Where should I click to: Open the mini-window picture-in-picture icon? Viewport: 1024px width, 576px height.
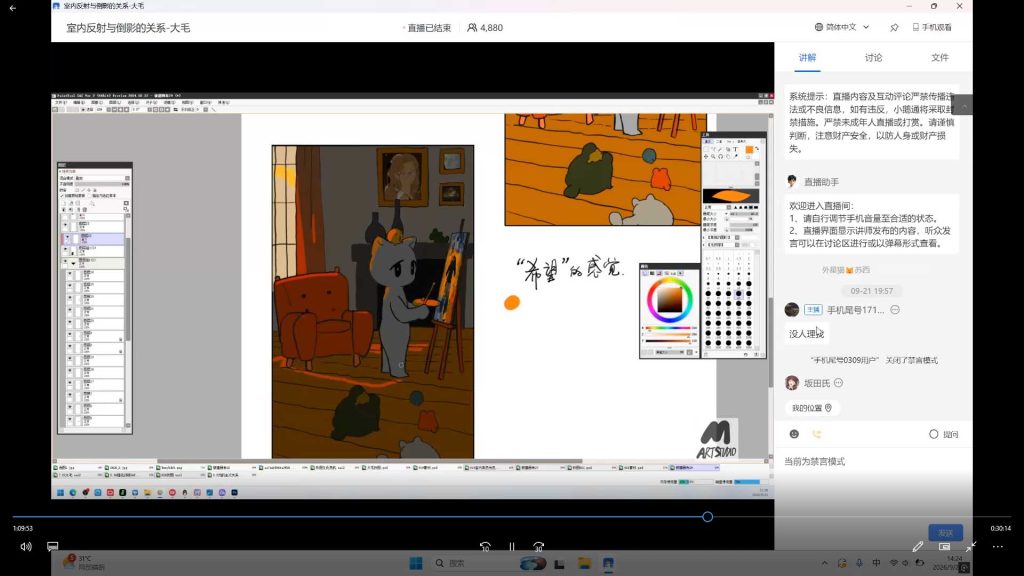(x=944, y=547)
